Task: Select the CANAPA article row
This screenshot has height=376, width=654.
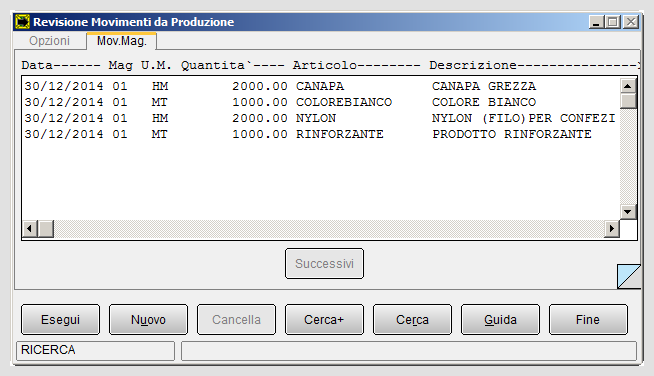Action: point(320,86)
